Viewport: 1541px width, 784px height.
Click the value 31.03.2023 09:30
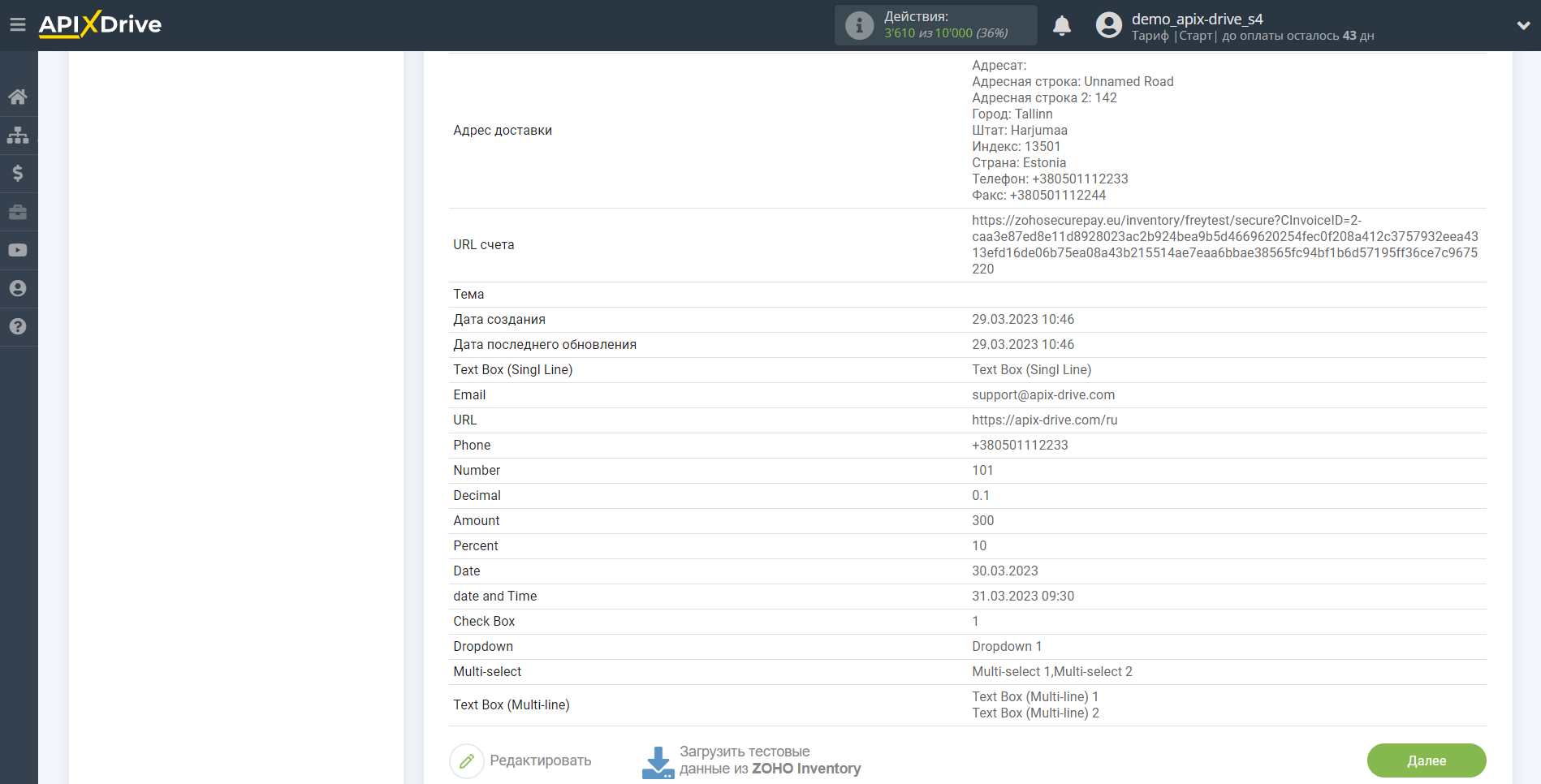1023,596
